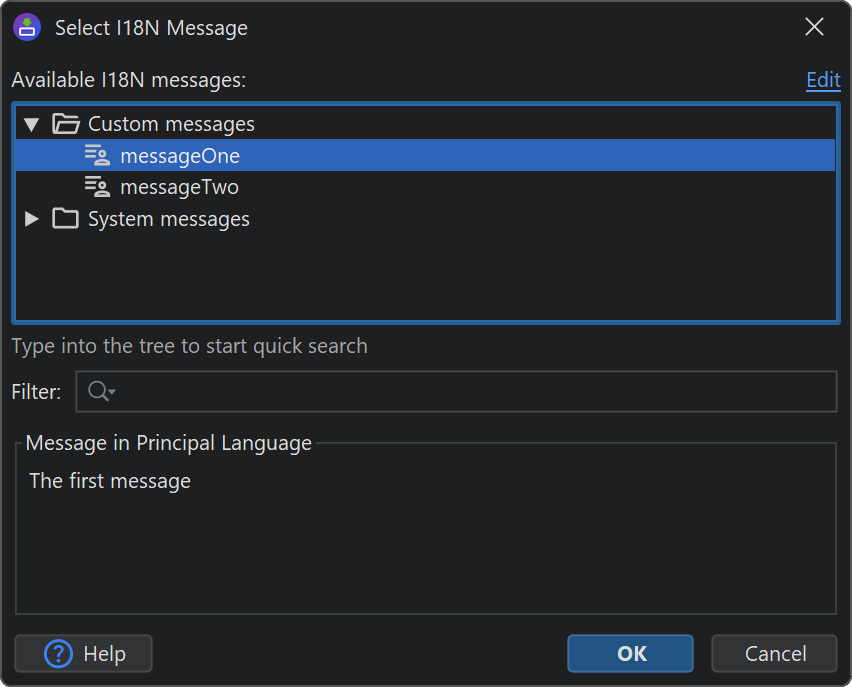
Task: Confirm selection with the OK button
Action: (630, 654)
